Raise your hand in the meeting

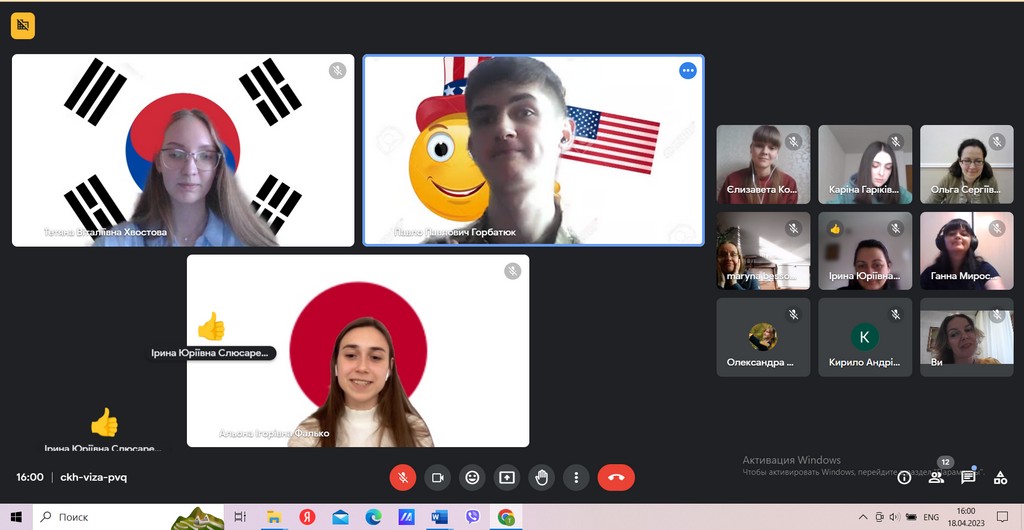tap(542, 478)
